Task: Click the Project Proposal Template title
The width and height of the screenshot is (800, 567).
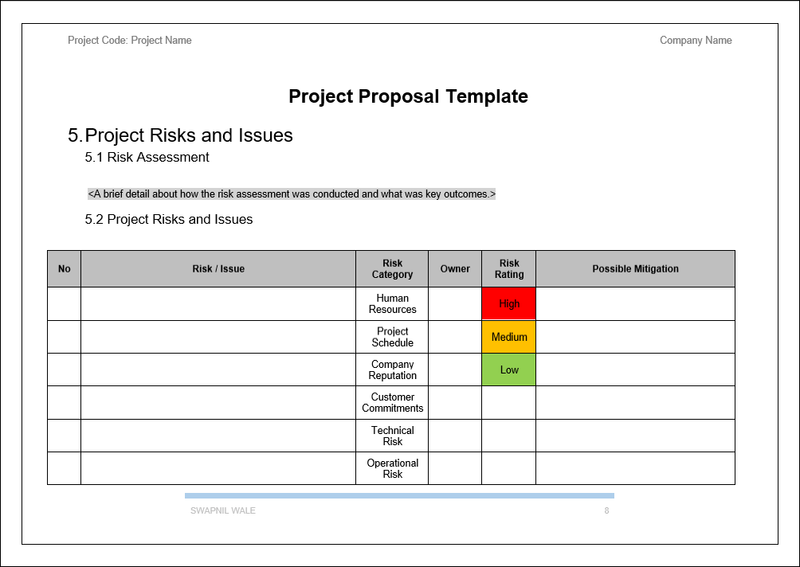Action: point(408,97)
